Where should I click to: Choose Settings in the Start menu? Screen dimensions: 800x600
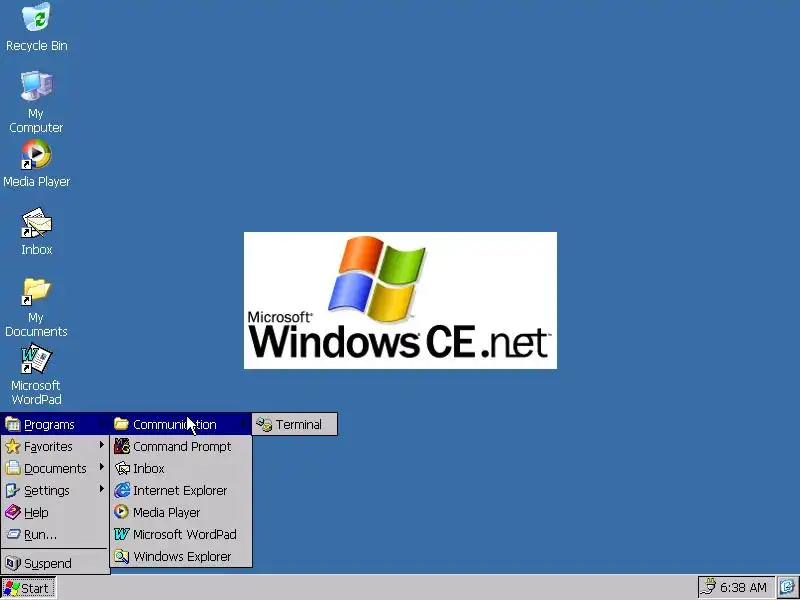point(55,490)
